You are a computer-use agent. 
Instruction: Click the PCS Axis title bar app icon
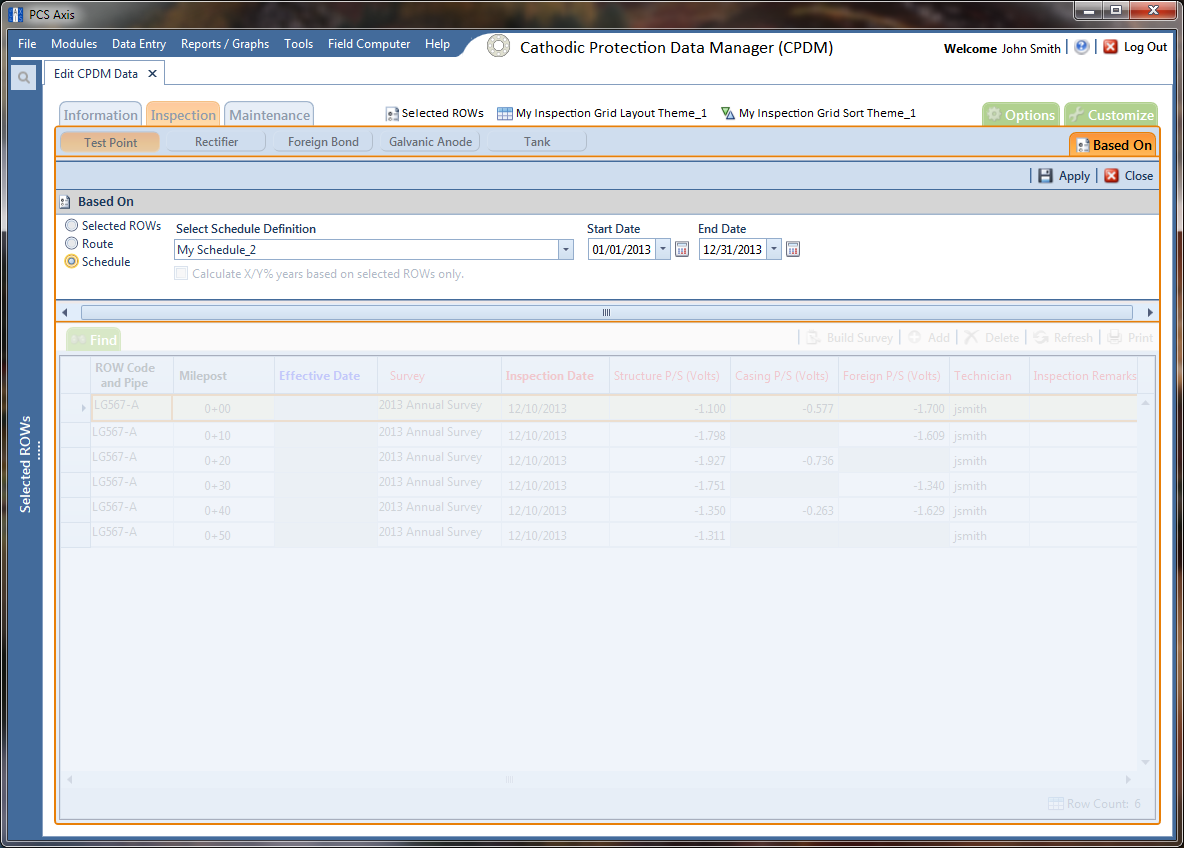tap(15, 14)
